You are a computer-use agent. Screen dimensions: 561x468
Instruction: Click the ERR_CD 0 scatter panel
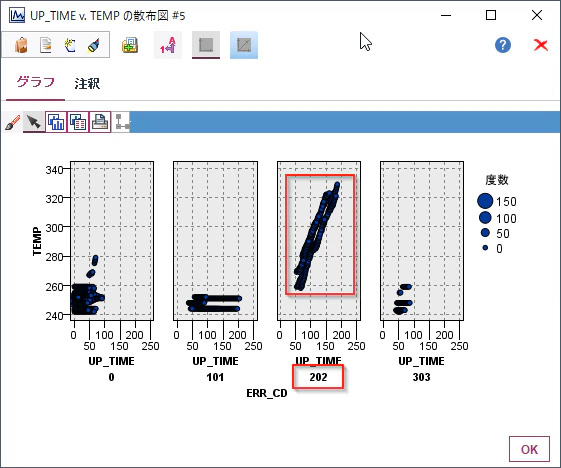112,241
